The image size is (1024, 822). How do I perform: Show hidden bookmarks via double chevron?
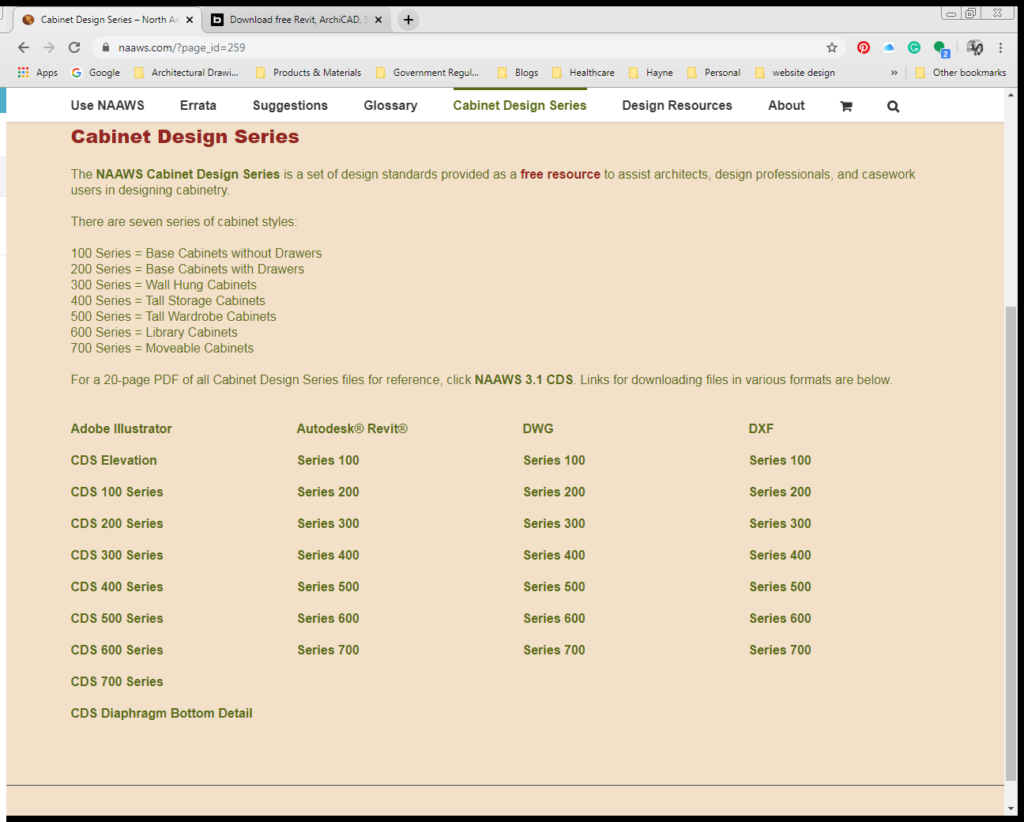[894, 72]
